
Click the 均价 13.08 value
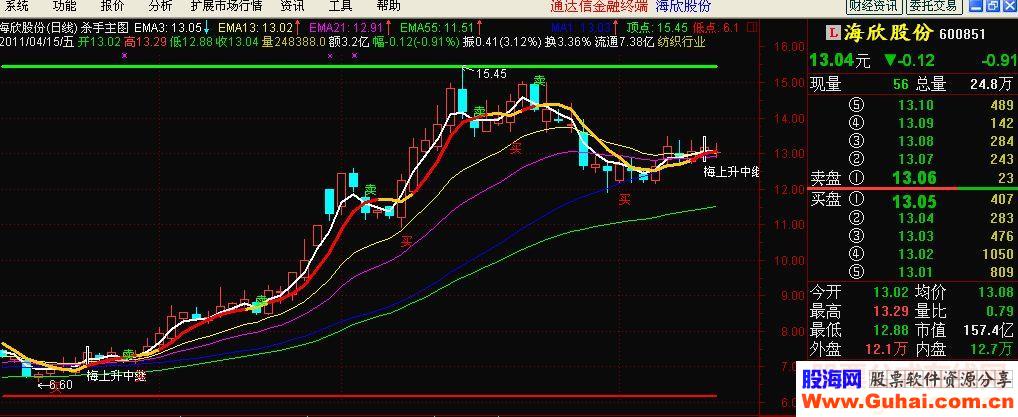pyautogui.click(x=998, y=294)
